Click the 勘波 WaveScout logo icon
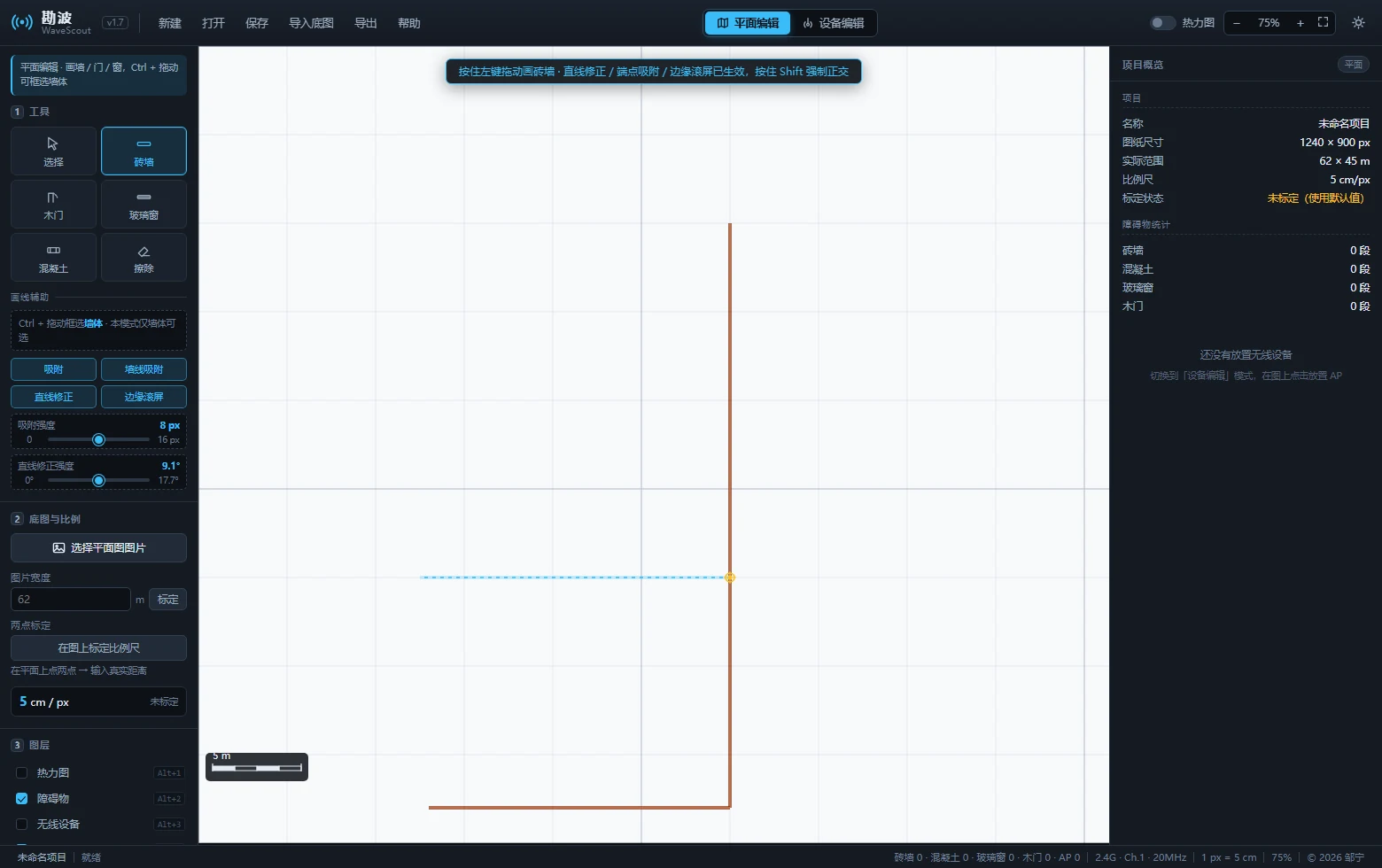The height and width of the screenshot is (868, 1382). click(x=22, y=22)
